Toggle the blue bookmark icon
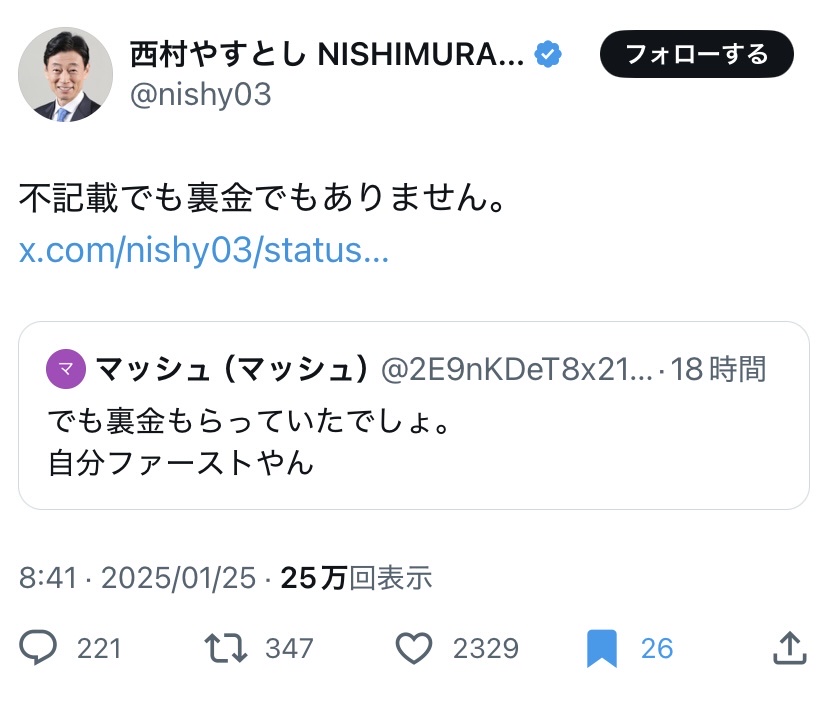This screenshot has width=828, height=711. coord(602,649)
